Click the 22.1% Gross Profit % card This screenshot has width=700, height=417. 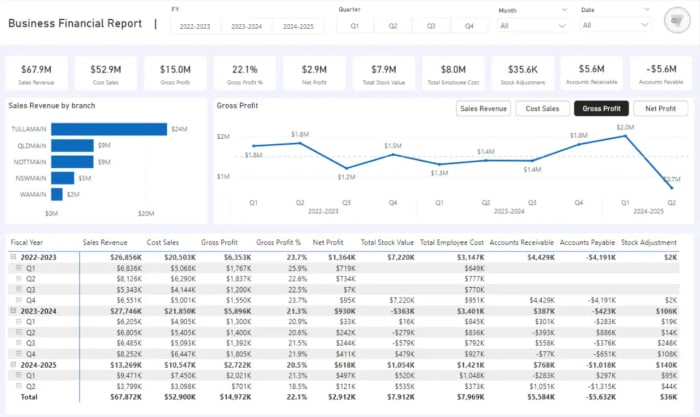coord(245,74)
